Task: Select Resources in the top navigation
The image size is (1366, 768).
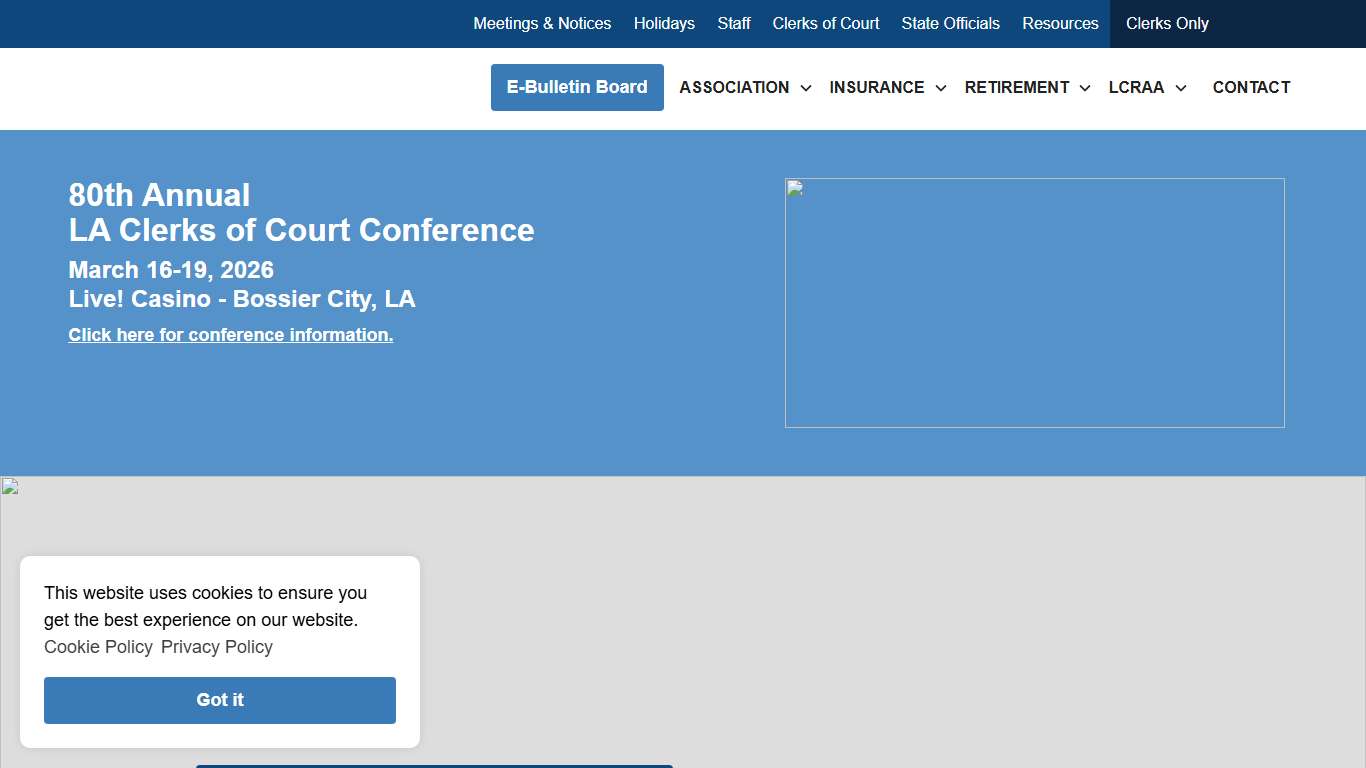Action: pyautogui.click(x=1060, y=23)
